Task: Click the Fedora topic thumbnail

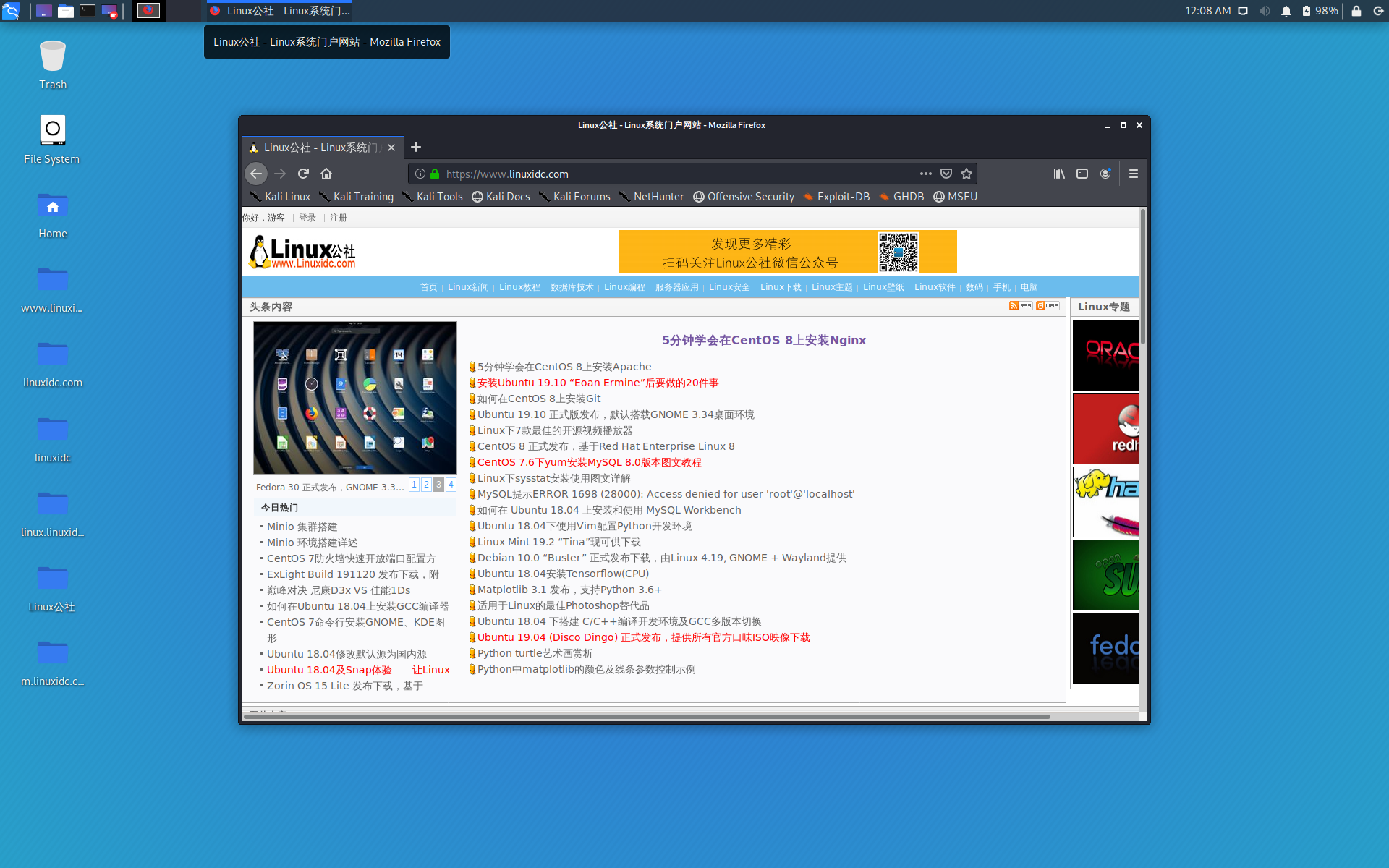Action: (x=1105, y=648)
